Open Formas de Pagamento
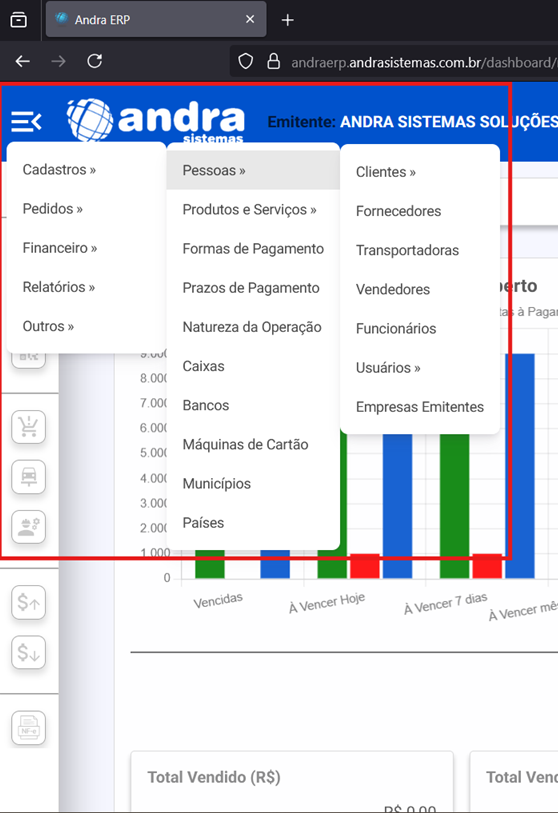Viewport: 558px width, 813px height. coord(253,249)
